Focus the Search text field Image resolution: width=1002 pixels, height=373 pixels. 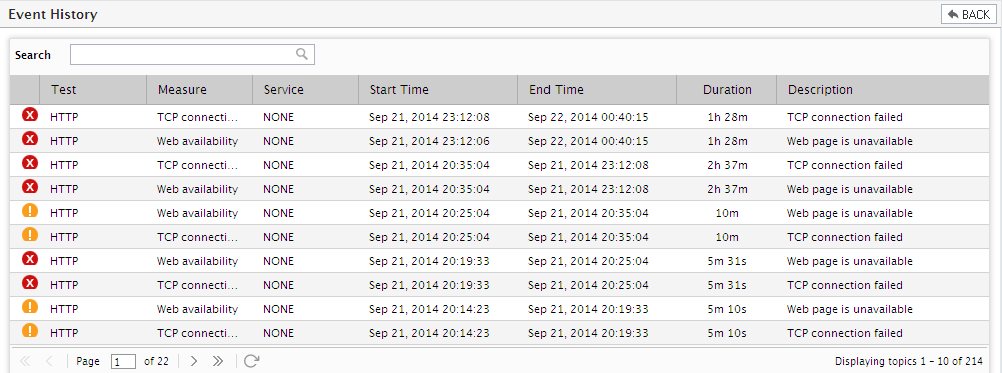(192, 54)
